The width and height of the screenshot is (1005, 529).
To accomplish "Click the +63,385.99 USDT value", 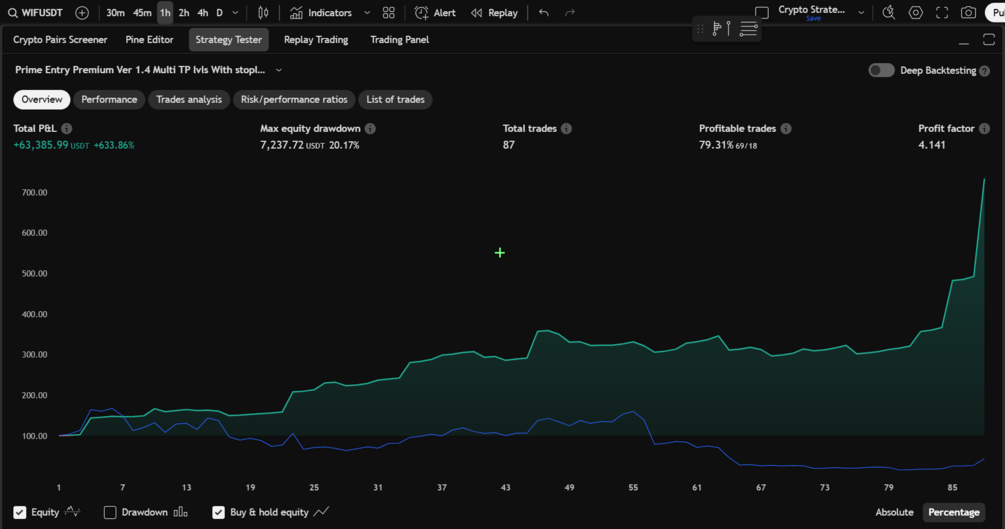I will [x=51, y=145].
